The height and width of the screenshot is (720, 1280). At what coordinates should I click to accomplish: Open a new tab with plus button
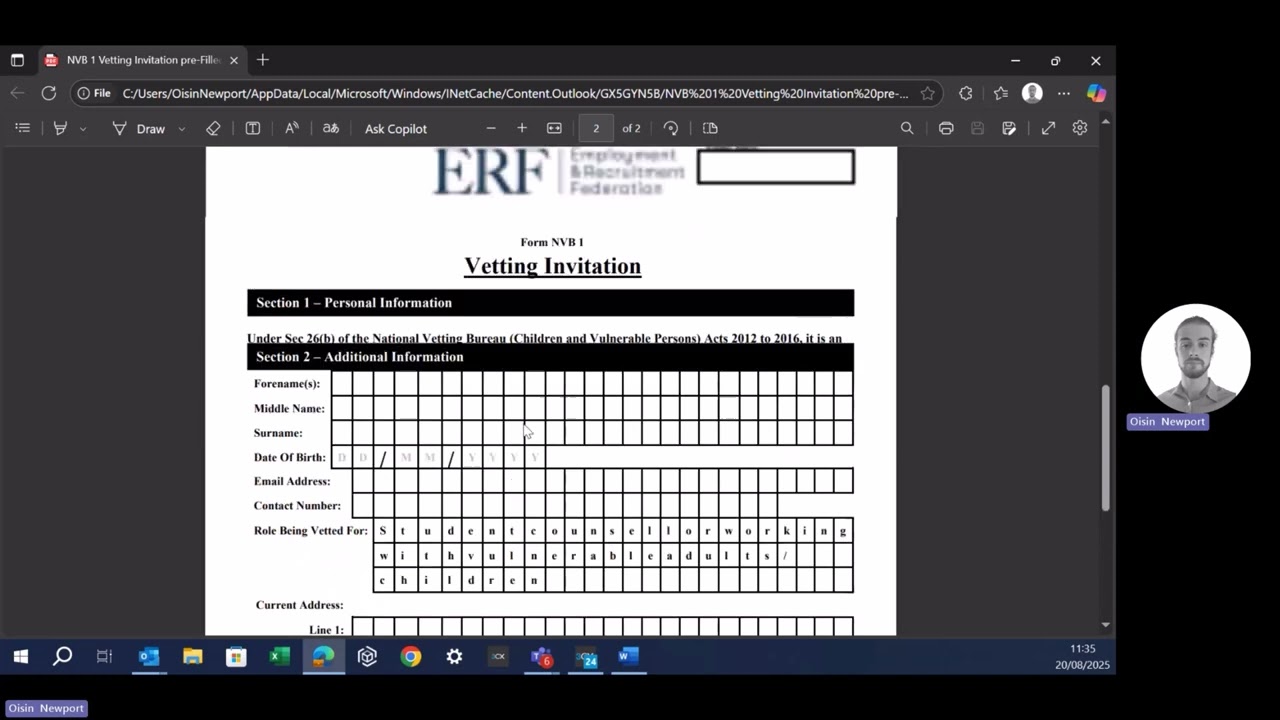point(263,60)
